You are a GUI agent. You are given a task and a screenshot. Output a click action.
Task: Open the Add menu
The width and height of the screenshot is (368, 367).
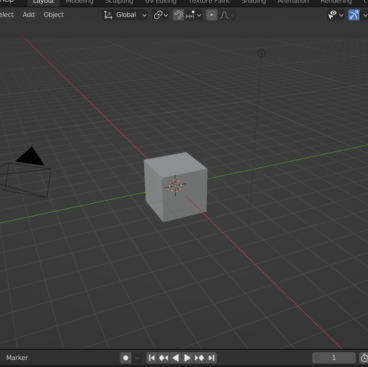[x=28, y=15]
